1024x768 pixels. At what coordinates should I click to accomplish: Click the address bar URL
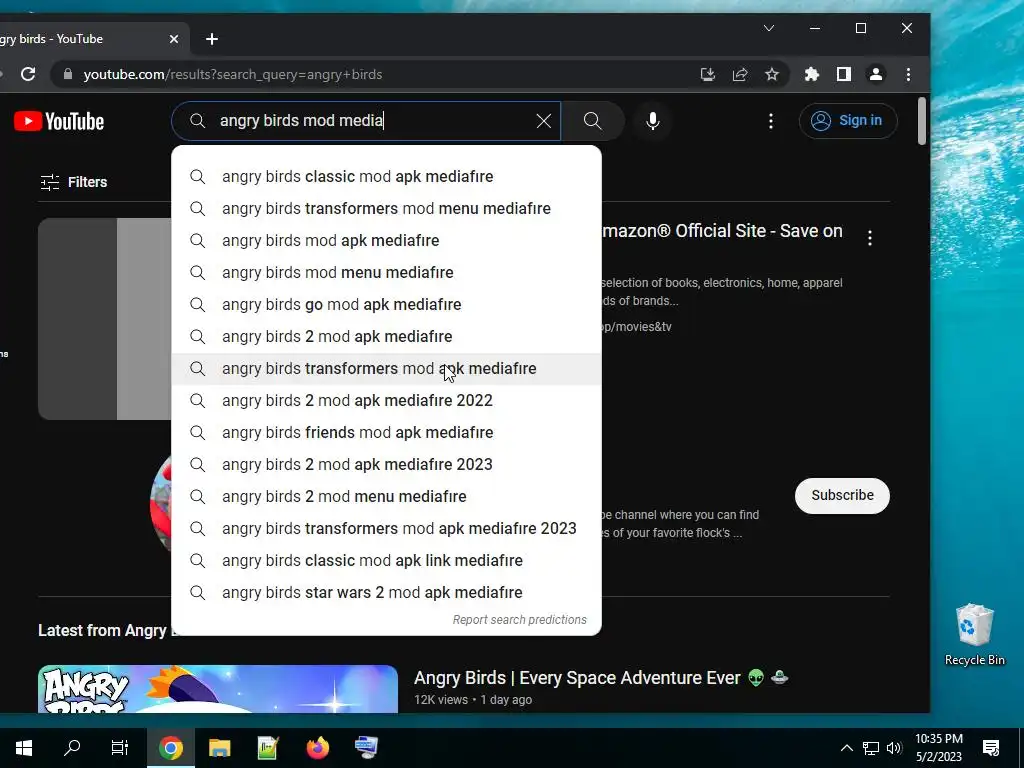point(232,74)
